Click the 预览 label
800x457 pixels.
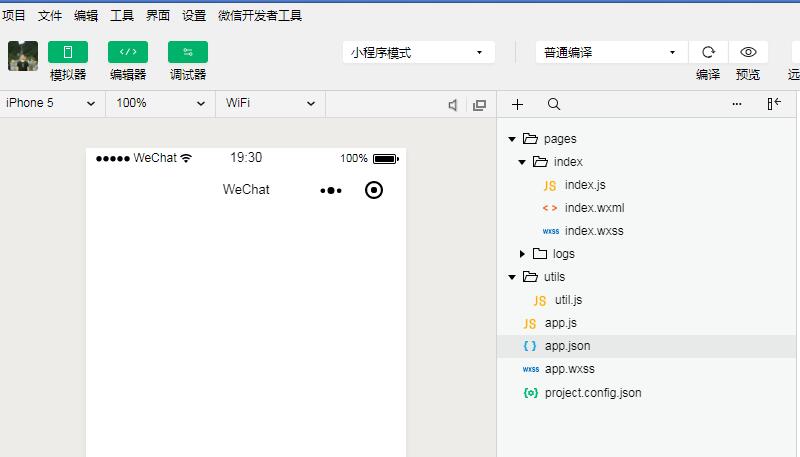pos(748,74)
